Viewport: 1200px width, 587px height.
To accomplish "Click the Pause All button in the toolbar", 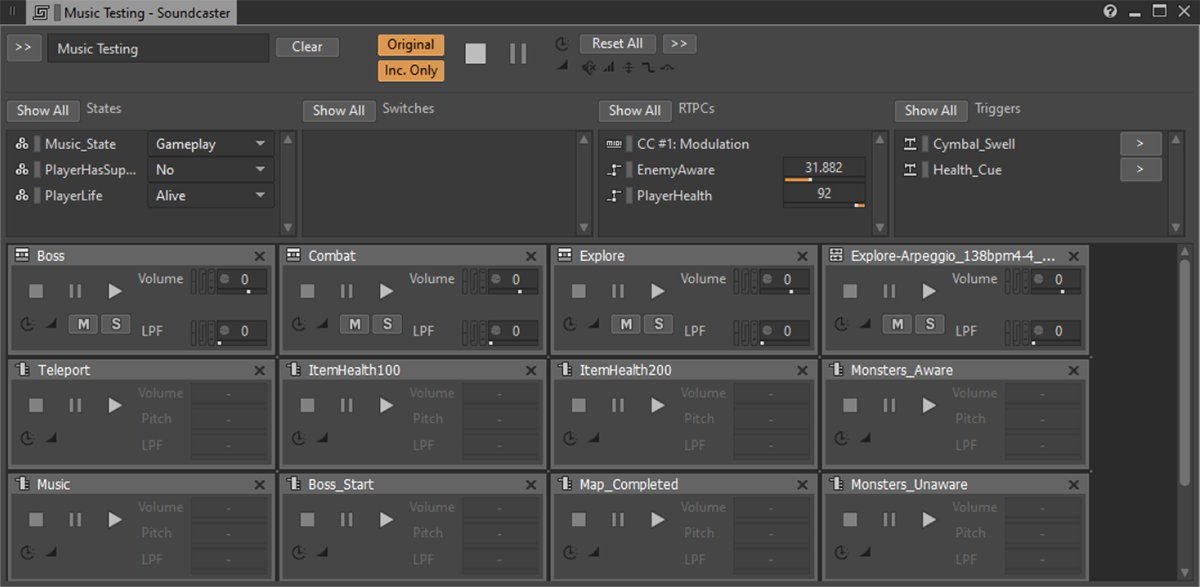I will pyautogui.click(x=518, y=54).
